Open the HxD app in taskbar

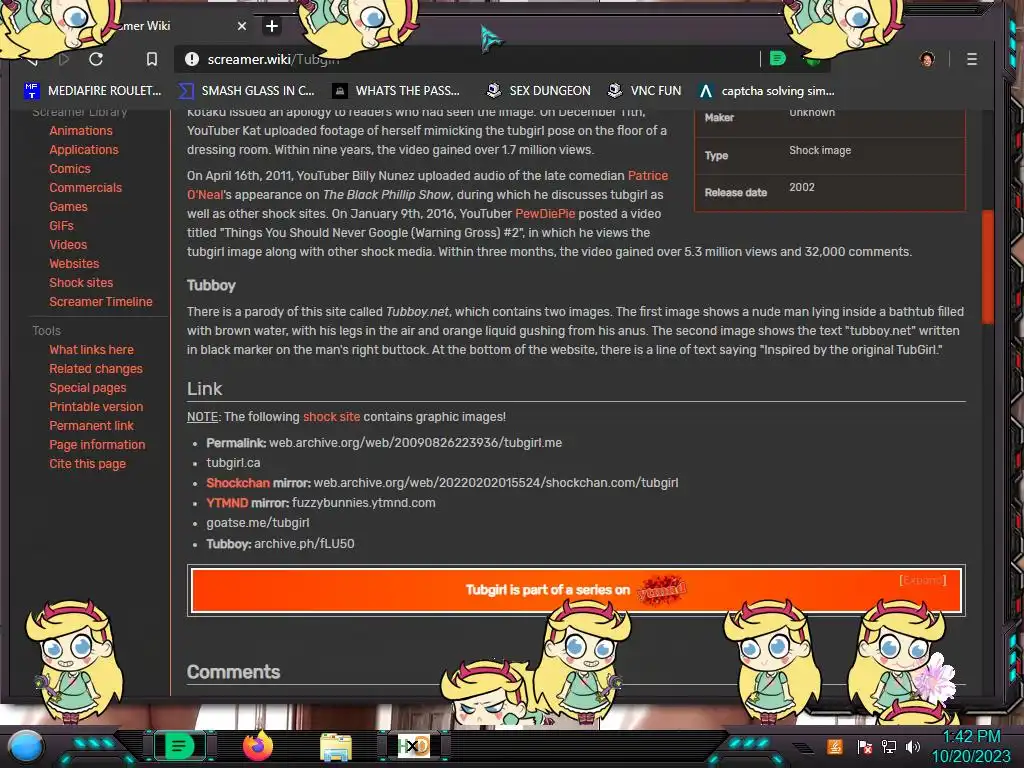413,746
